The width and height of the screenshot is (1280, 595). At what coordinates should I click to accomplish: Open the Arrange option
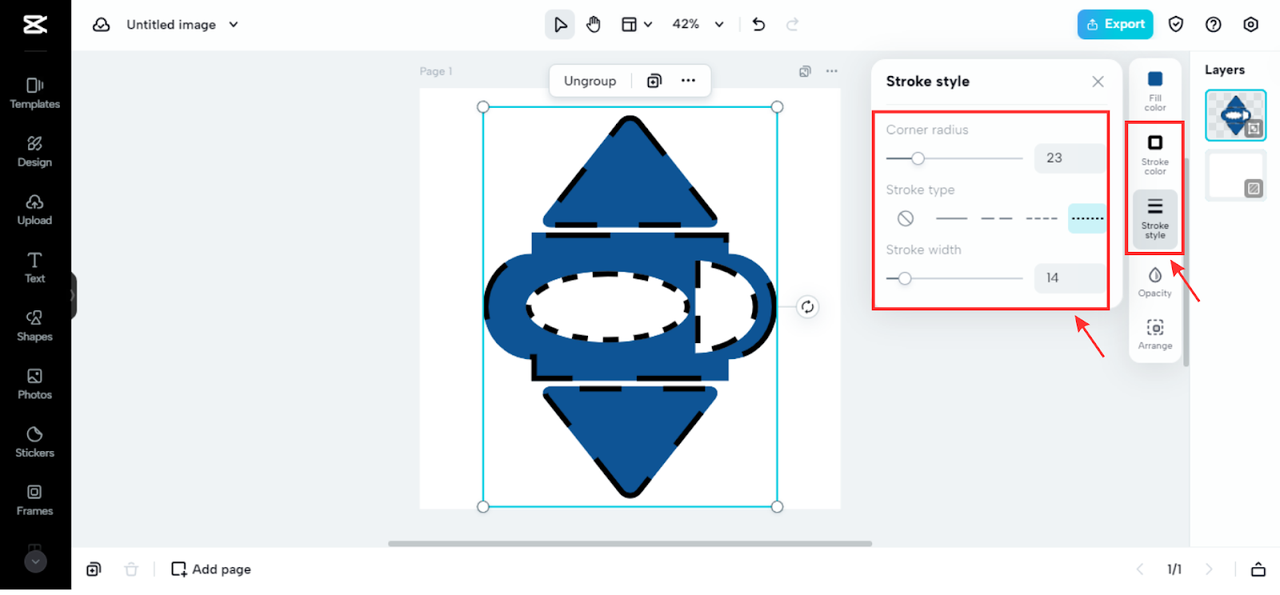point(1155,335)
